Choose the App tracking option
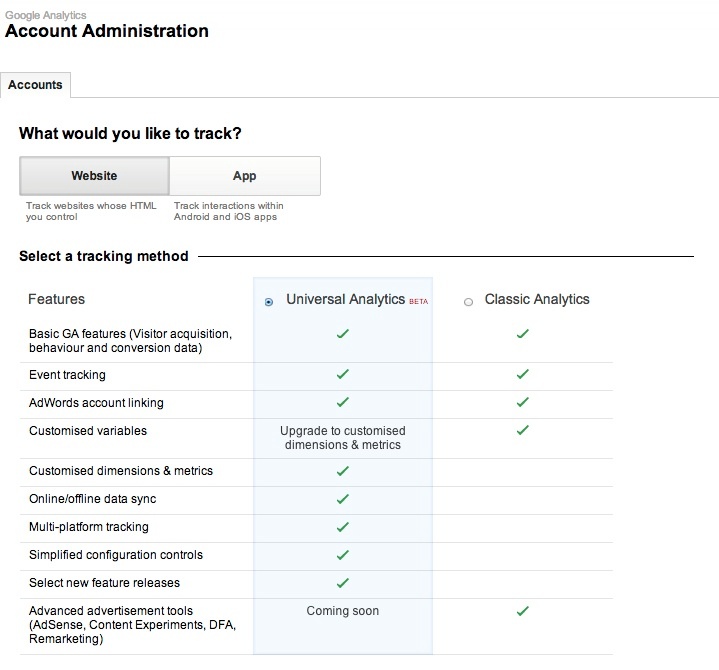719x670 pixels. pos(245,176)
